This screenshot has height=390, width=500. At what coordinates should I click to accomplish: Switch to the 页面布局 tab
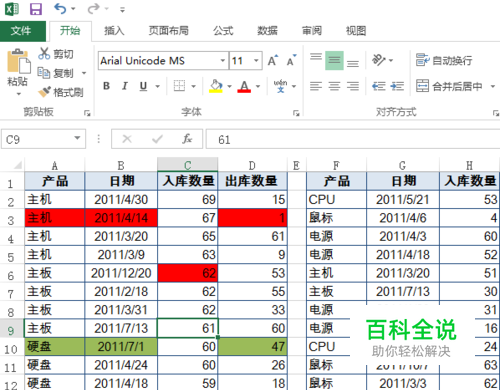[x=168, y=31]
